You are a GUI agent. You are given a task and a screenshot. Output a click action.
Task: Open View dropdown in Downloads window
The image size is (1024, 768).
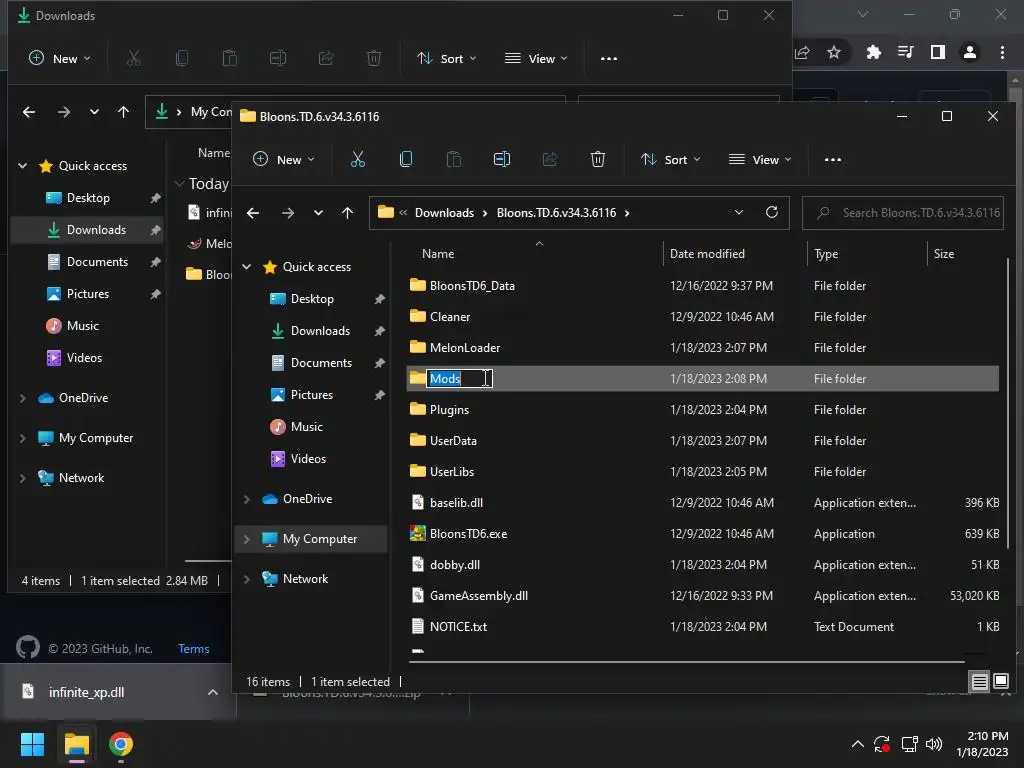[536, 59]
